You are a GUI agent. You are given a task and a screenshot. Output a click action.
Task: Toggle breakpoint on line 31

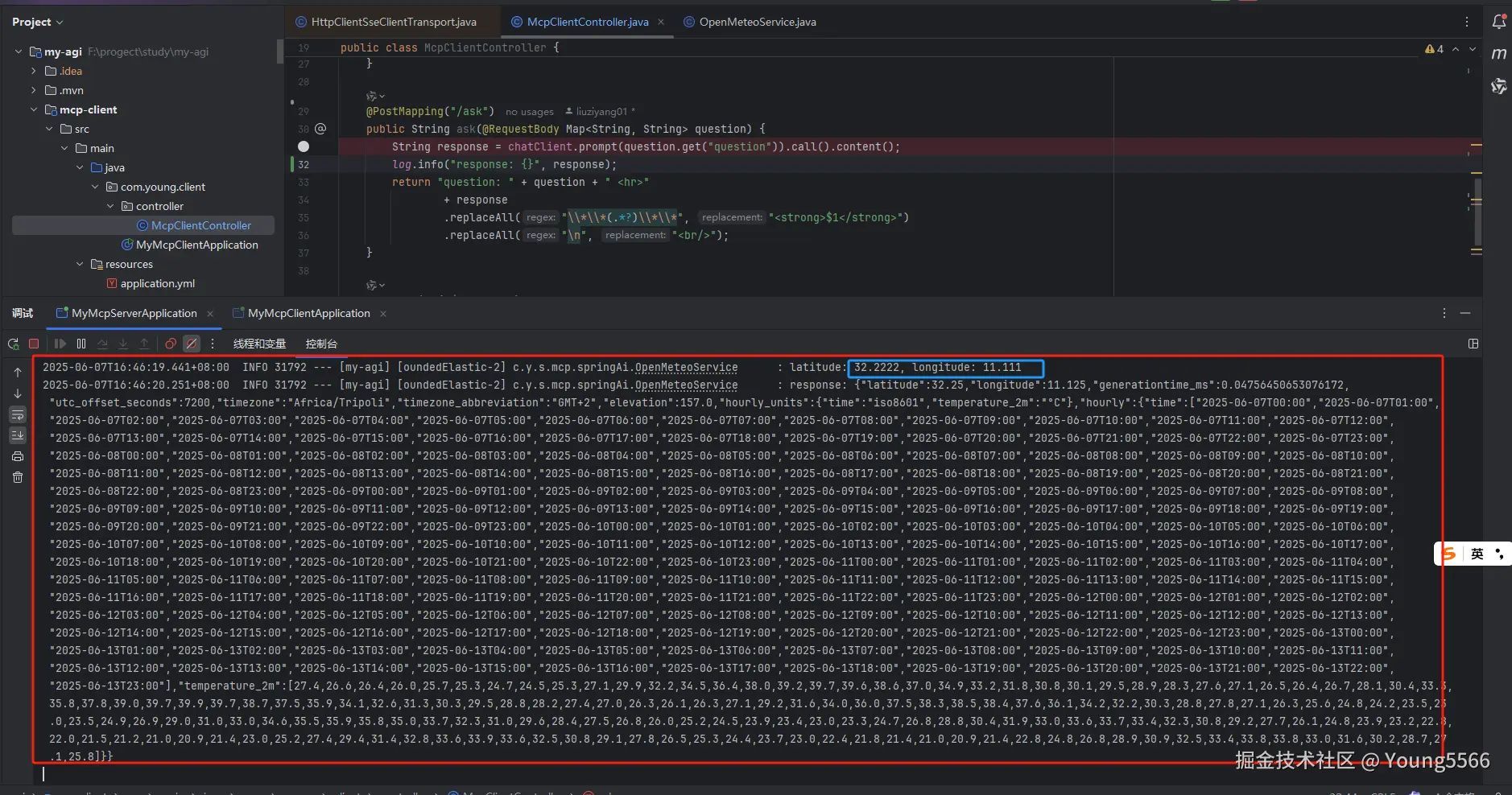304,146
